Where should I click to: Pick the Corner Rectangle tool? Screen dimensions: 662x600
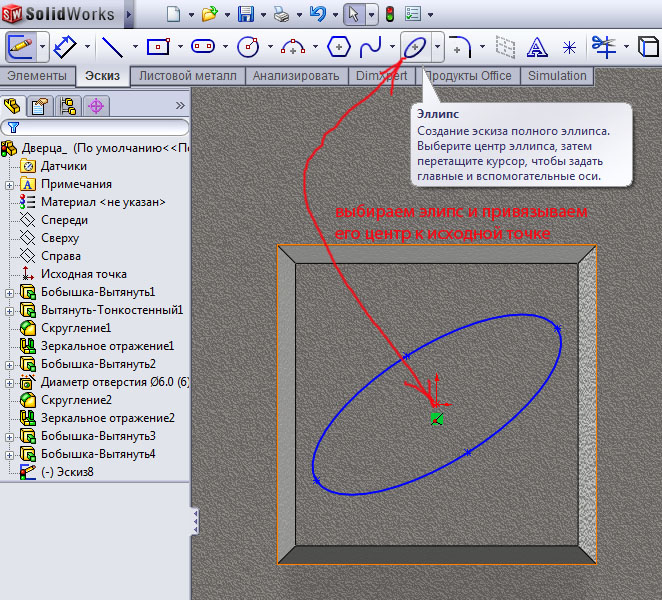[x=157, y=46]
